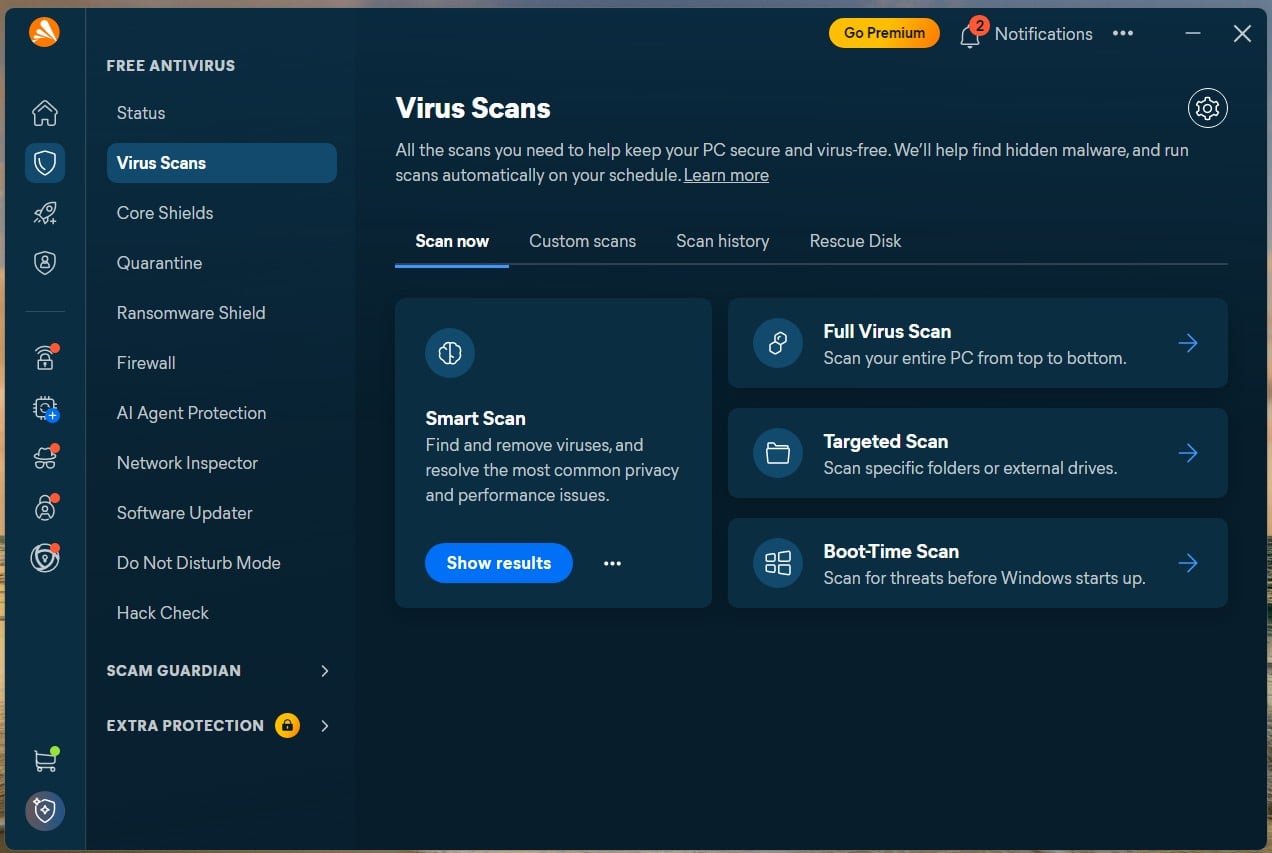
Task: Open the Notifications bell icon
Action: click(970, 35)
